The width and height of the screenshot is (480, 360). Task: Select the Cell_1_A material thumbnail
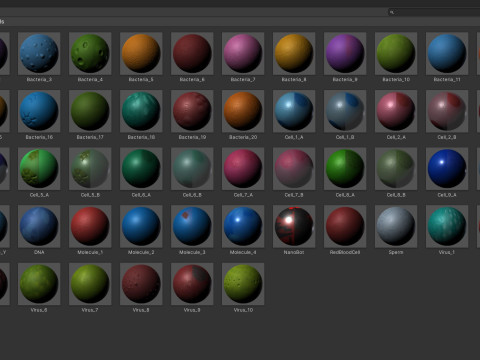tap(294, 111)
